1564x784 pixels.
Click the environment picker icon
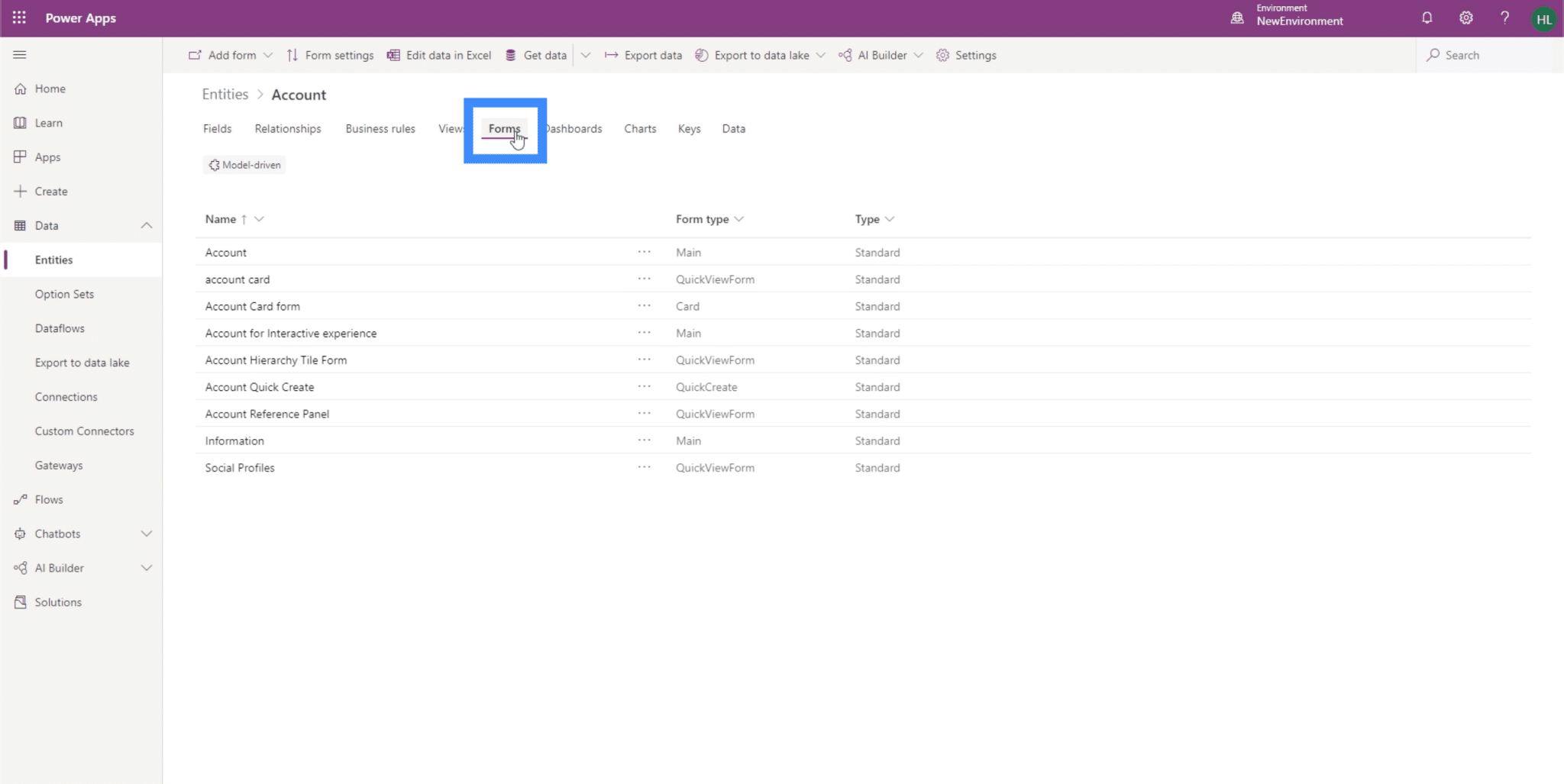pos(1237,18)
